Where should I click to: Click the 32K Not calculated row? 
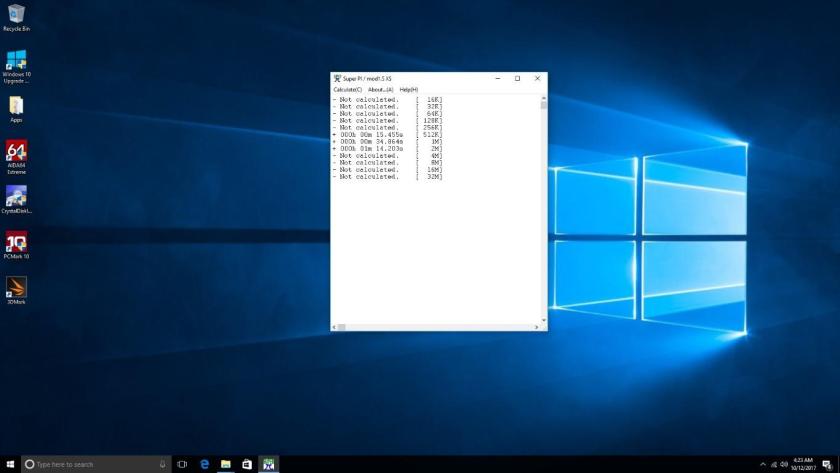click(387, 107)
